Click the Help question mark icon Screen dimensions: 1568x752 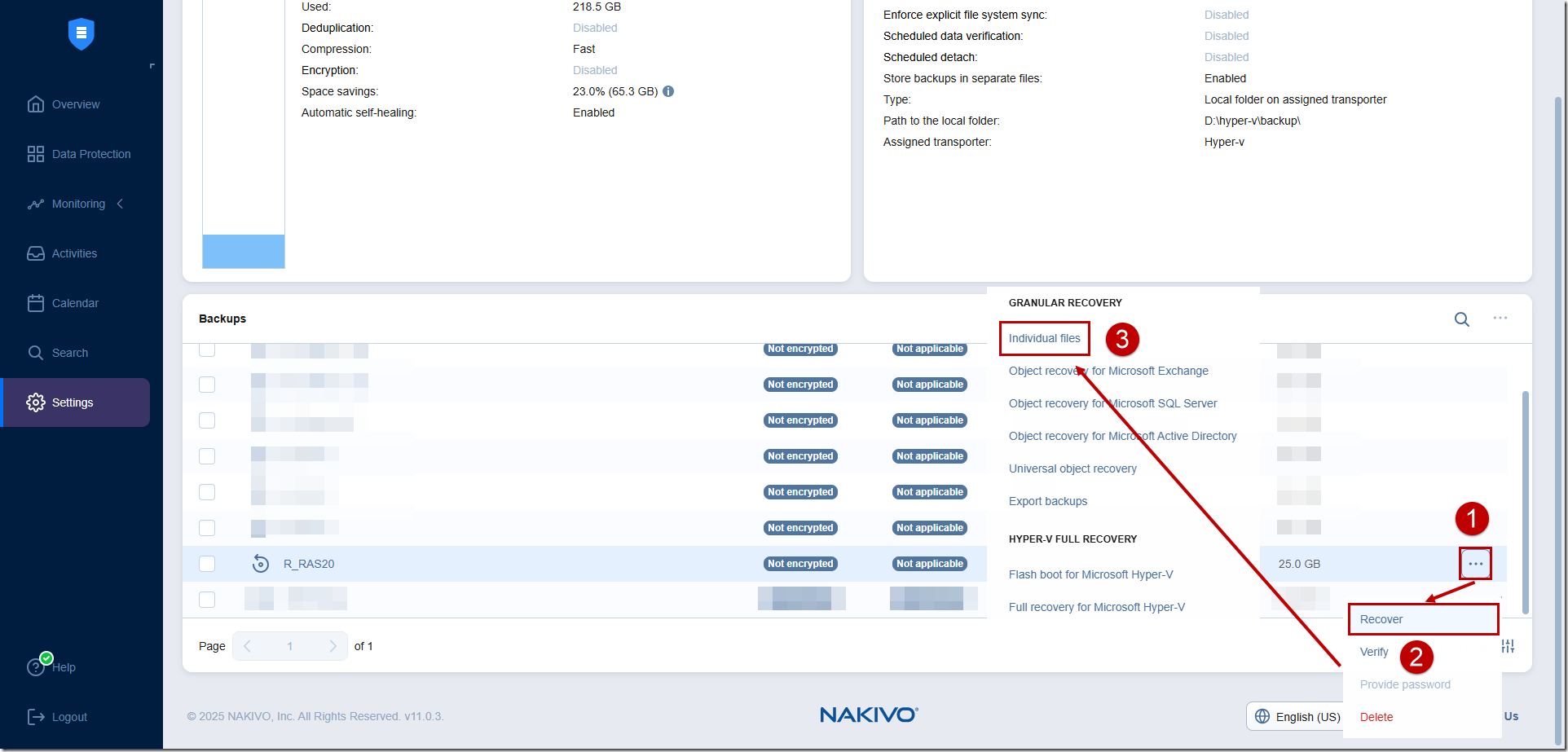coord(36,667)
